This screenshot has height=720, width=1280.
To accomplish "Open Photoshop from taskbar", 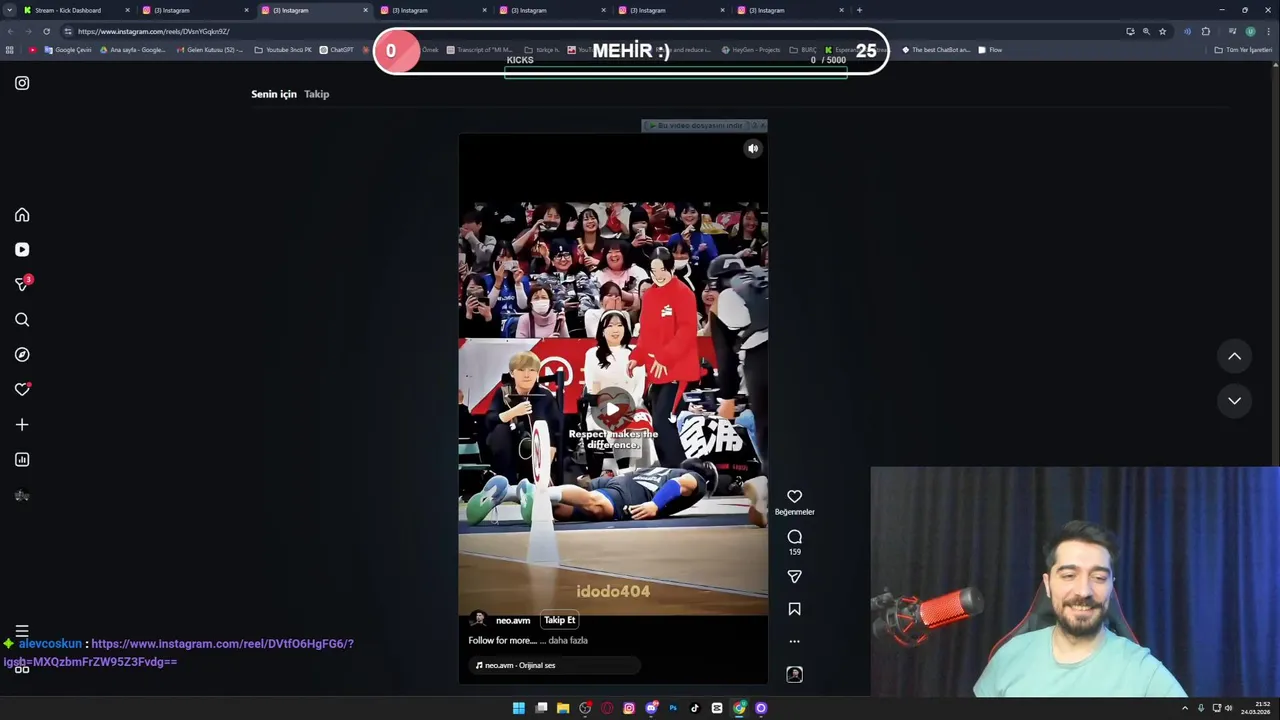I will click(673, 708).
